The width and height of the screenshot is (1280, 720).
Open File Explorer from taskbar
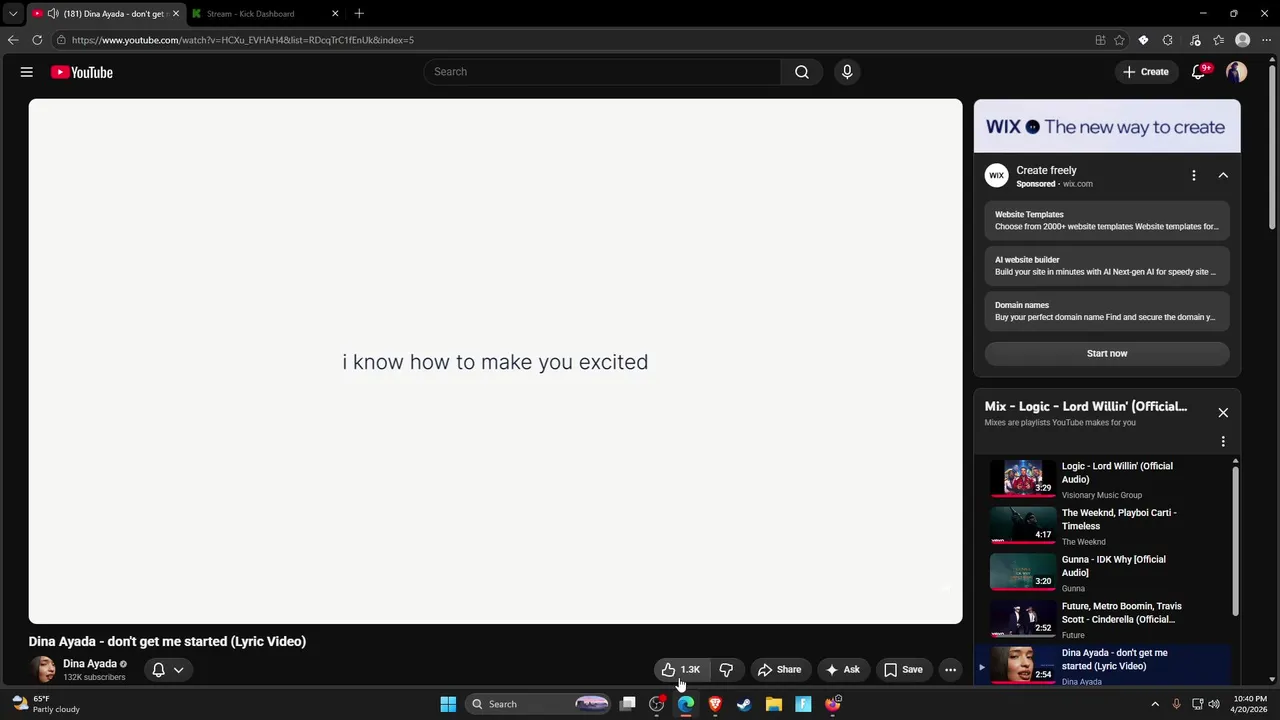(x=774, y=704)
